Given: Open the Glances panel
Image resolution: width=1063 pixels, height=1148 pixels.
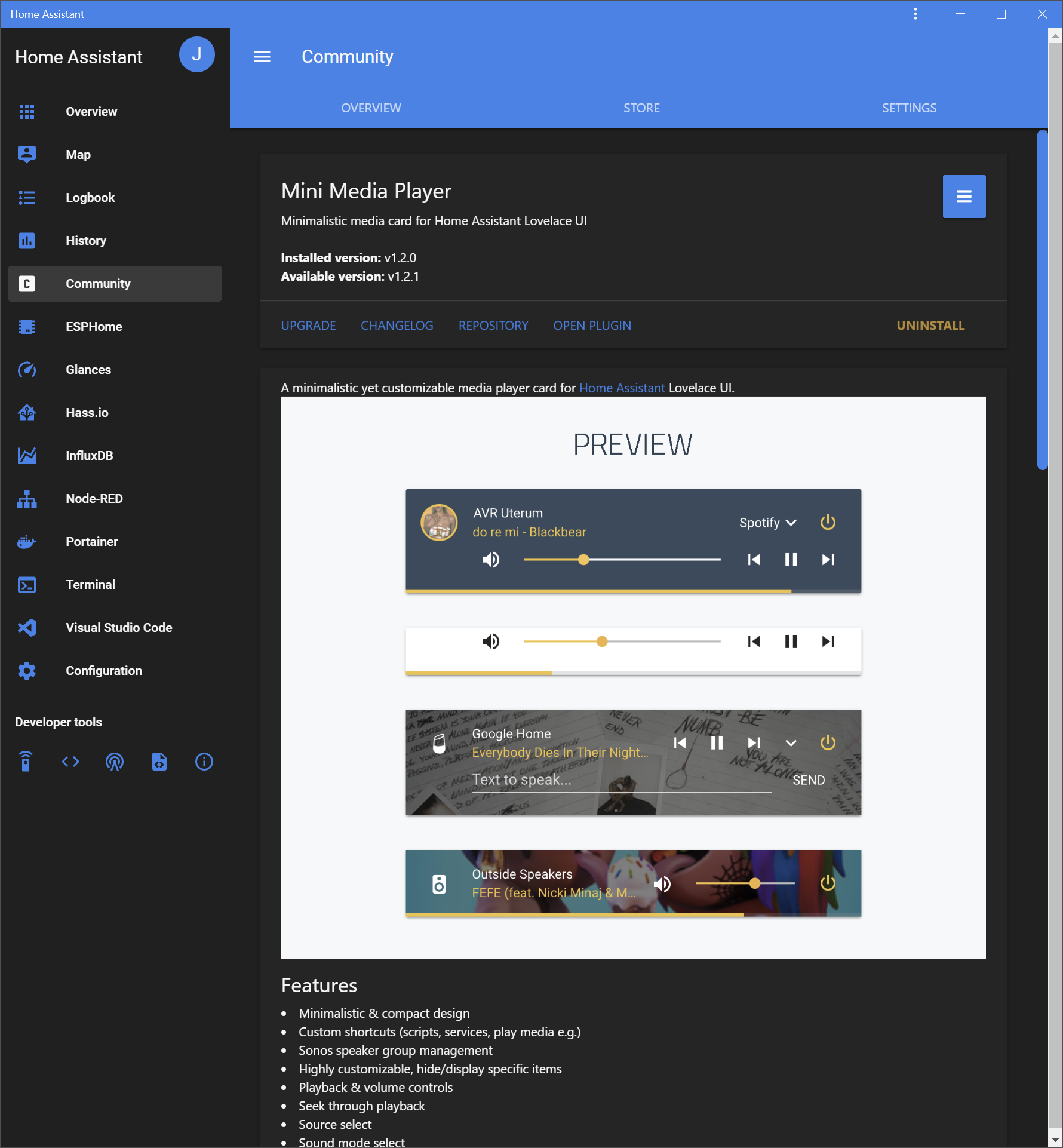Looking at the screenshot, I should pyautogui.click(x=115, y=370).
